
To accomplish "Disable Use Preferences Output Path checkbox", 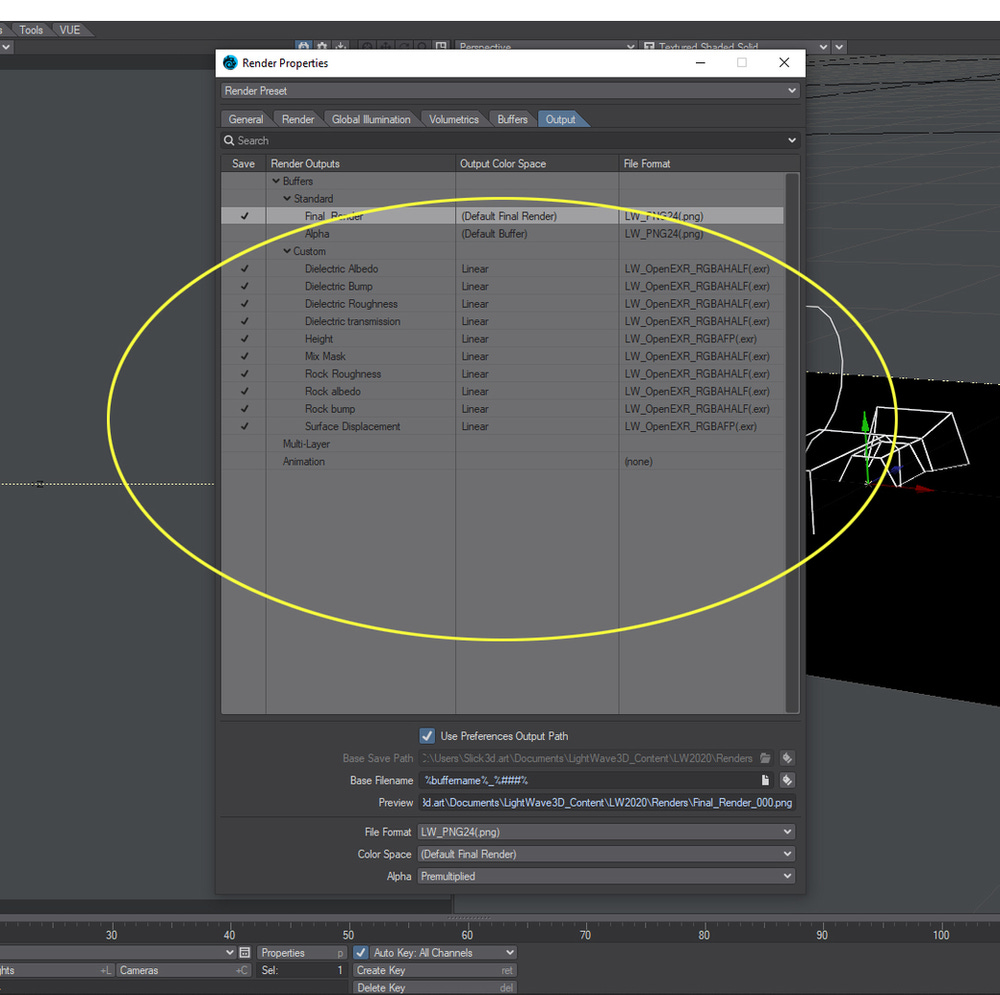I will click(x=427, y=735).
